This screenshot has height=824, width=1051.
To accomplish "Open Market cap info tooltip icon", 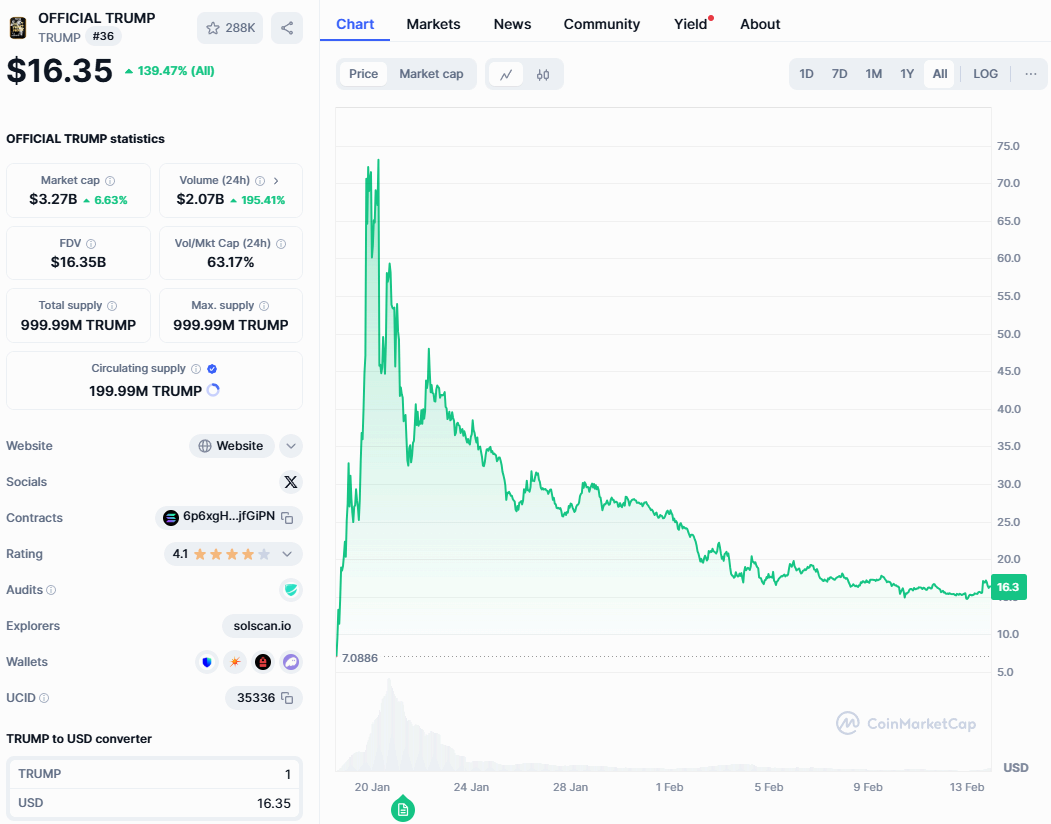I will point(110,180).
